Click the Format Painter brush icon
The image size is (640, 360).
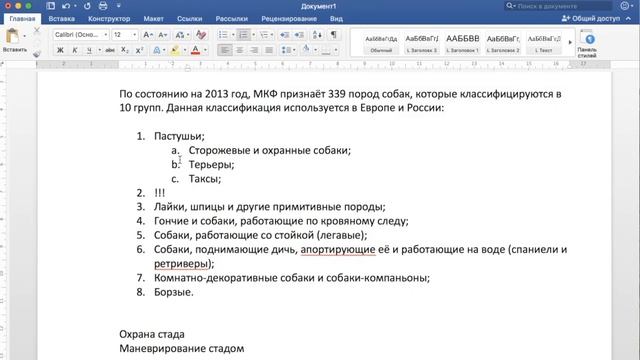tap(37, 53)
